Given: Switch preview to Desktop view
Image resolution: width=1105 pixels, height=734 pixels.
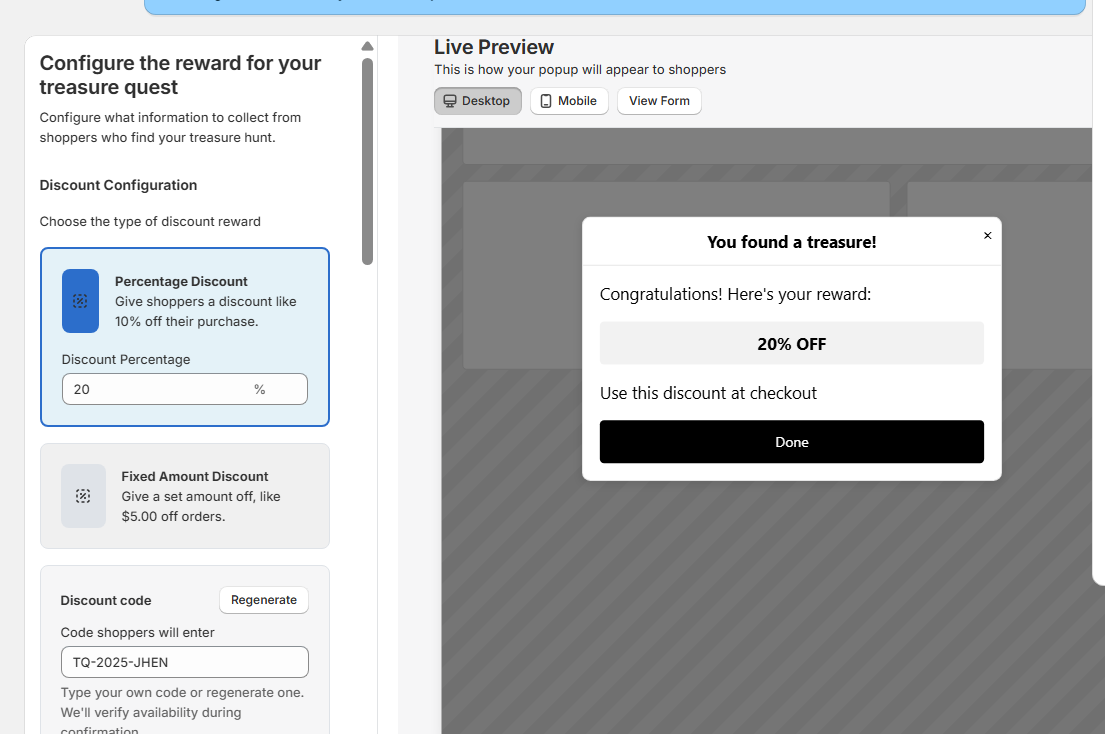Looking at the screenshot, I should (477, 100).
